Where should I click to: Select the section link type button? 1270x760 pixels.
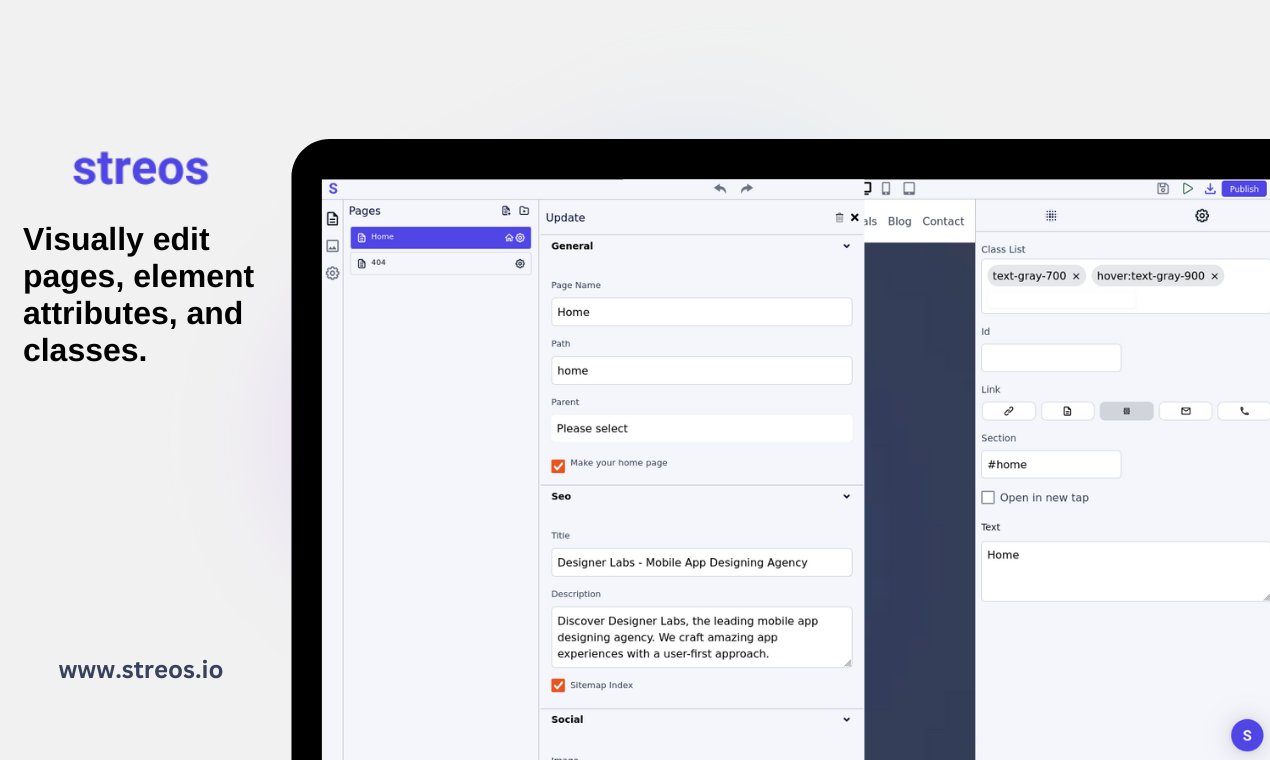[1127, 411]
